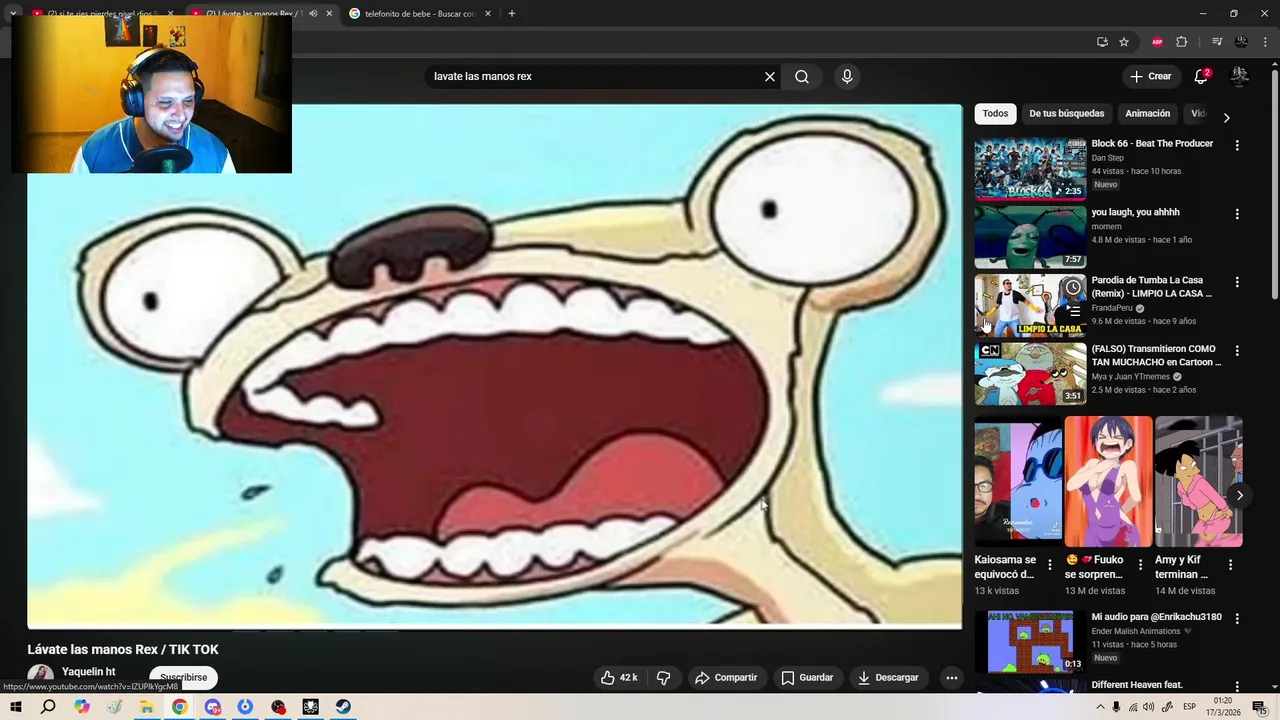This screenshot has height=720, width=1280.
Task: Open the Dan Step channel link
Action: [1107, 158]
